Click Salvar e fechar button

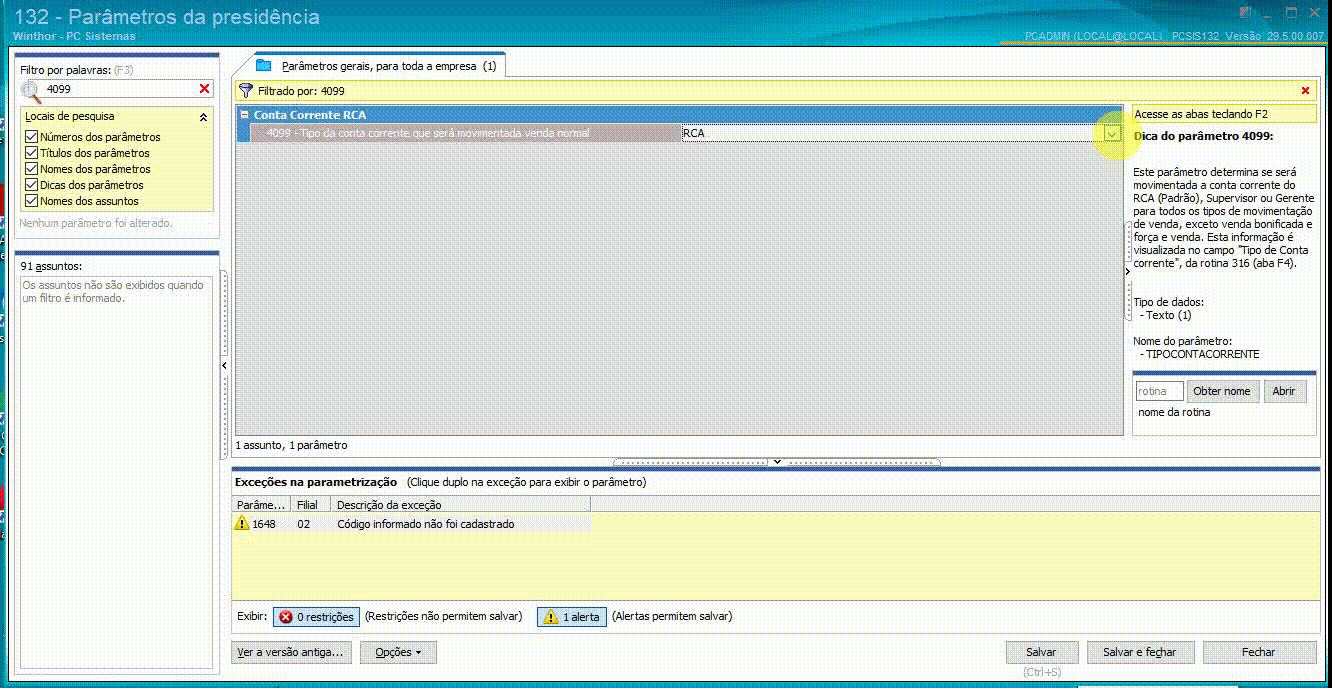1140,652
